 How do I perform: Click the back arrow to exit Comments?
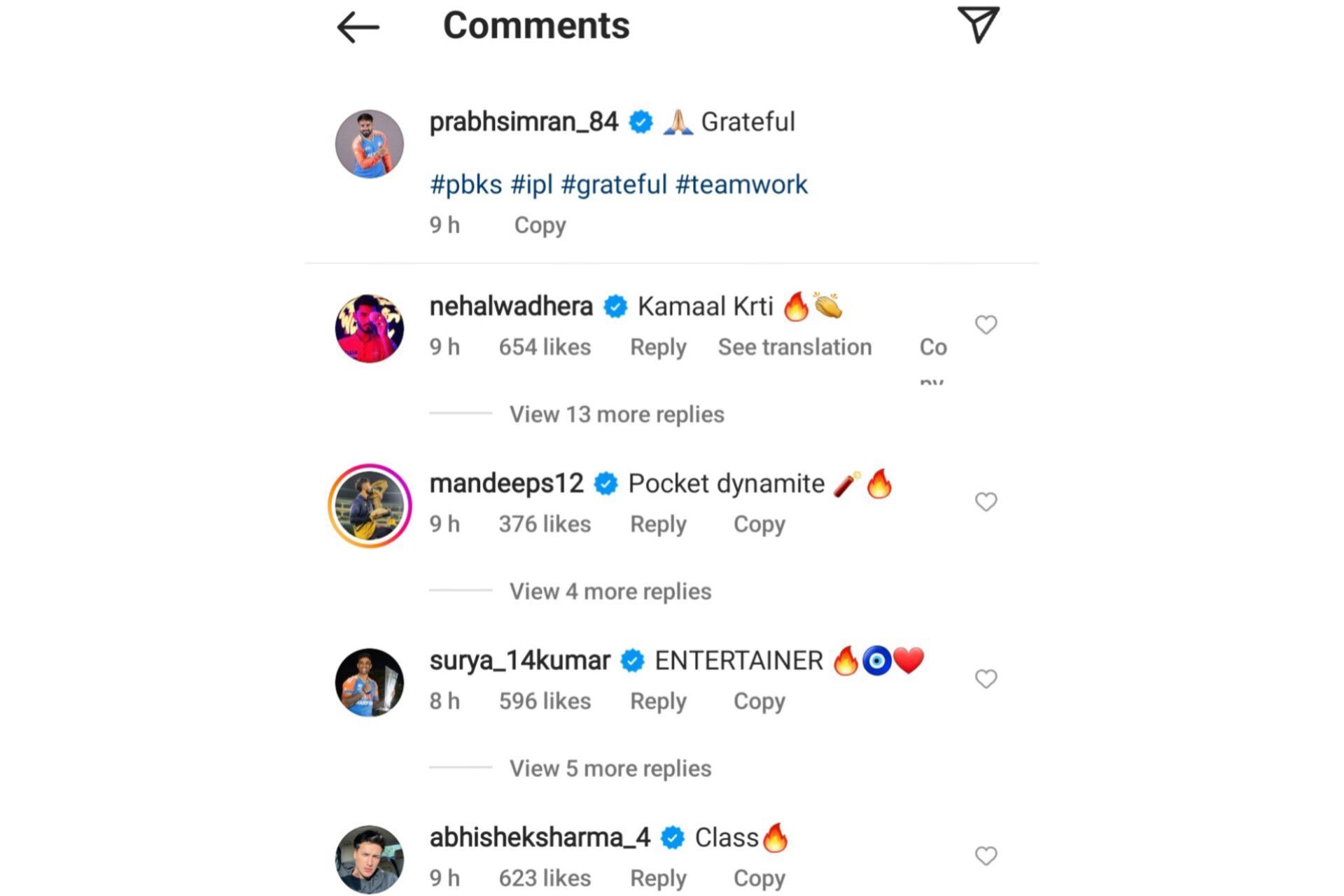[357, 27]
